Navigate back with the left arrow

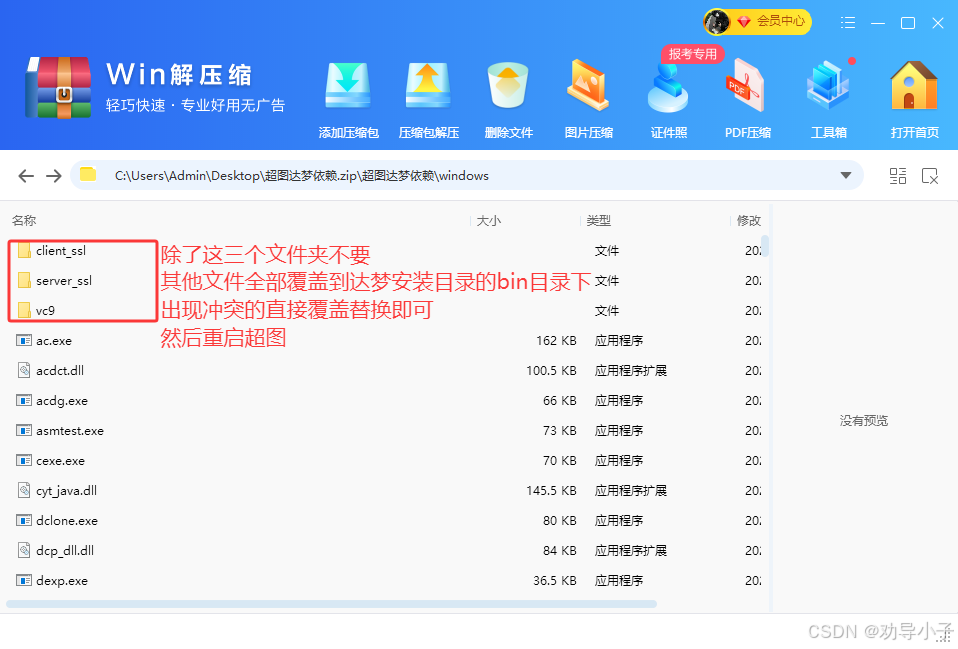click(x=26, y=175)
